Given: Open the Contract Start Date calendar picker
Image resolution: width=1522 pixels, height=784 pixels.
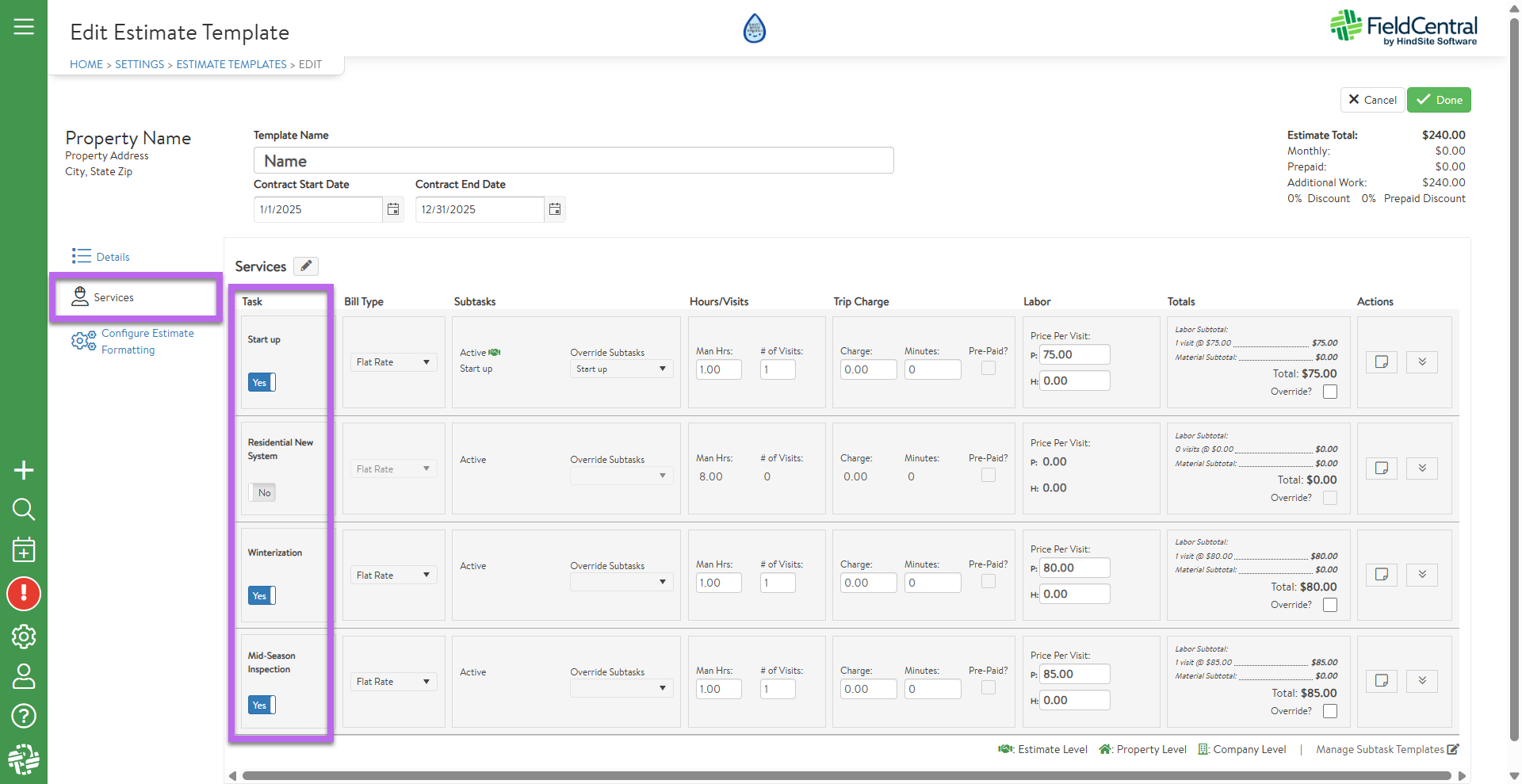Looking at the screenshot, I should click(393, 209).
